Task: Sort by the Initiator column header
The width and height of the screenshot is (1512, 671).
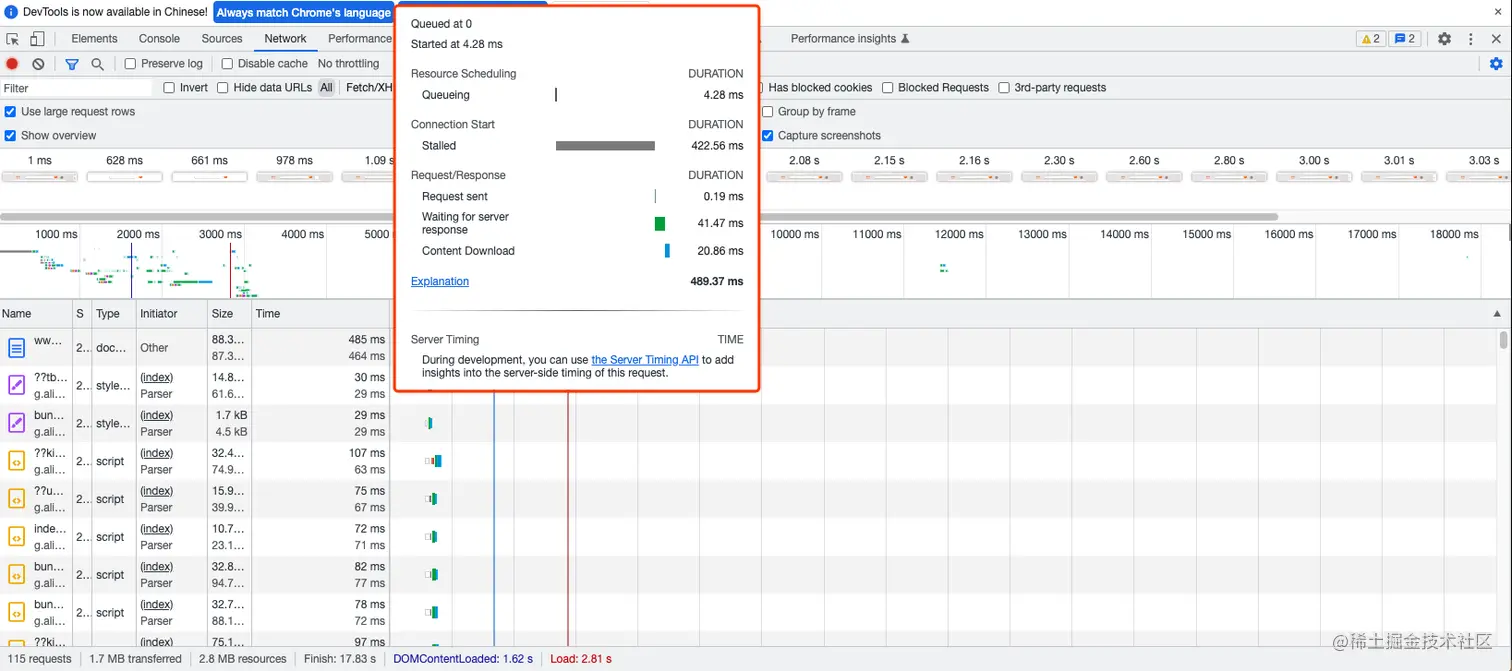Action: (171, 314)
